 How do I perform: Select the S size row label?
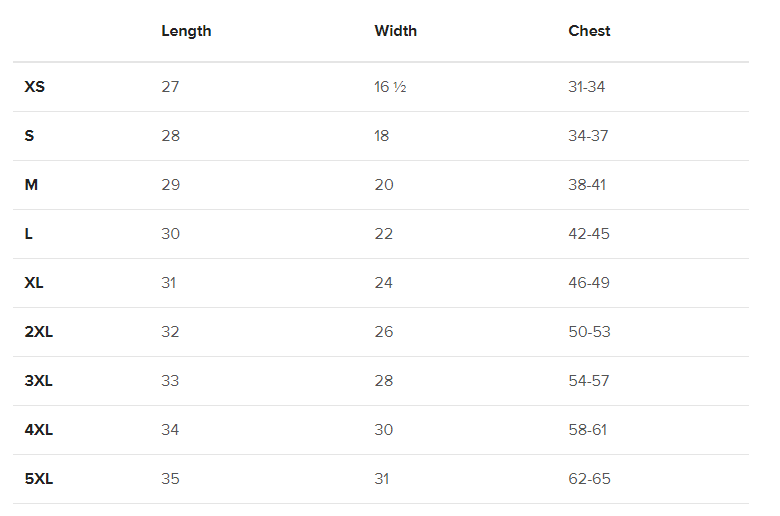point(29,136)
